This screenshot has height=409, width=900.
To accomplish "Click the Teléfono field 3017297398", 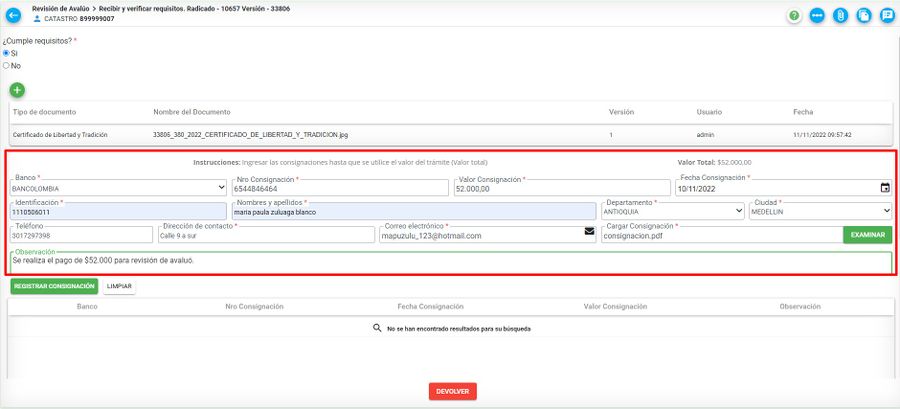I will tap(81, 235).
